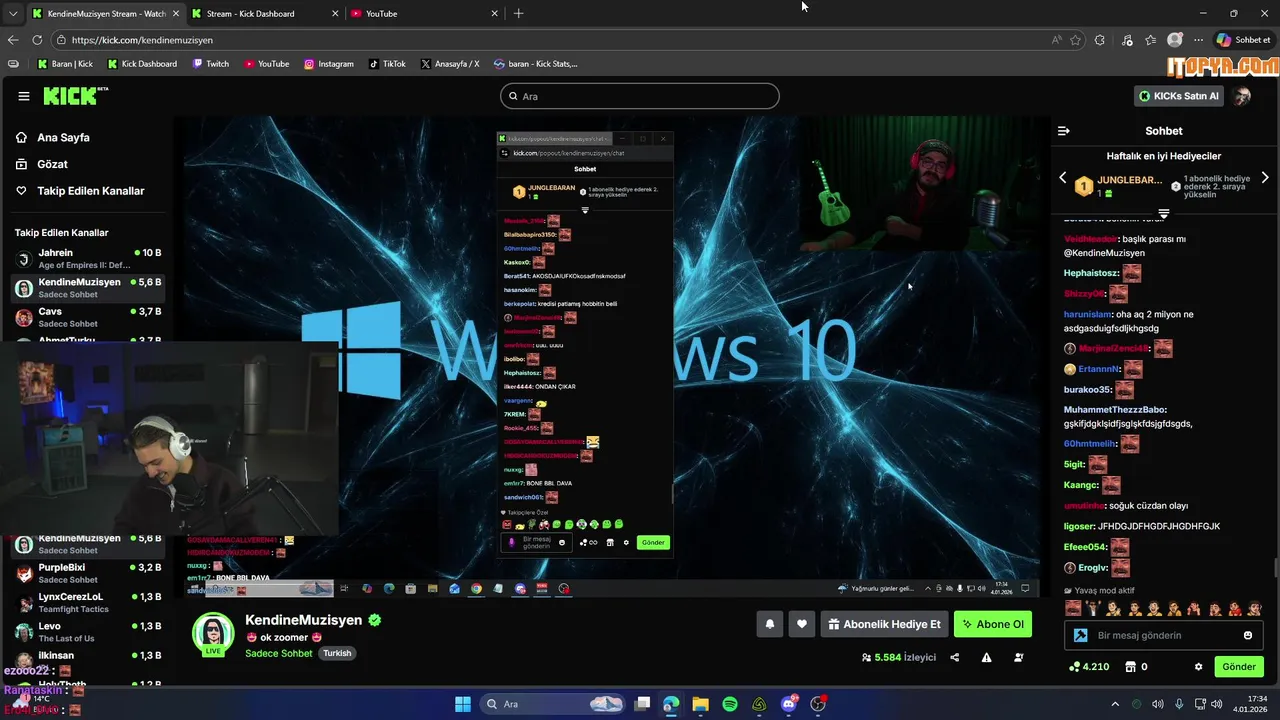Viewport: 1280px width, 720px height.
Task: Click the chat shop icon showing 0
Action: tap(1135, 667)
